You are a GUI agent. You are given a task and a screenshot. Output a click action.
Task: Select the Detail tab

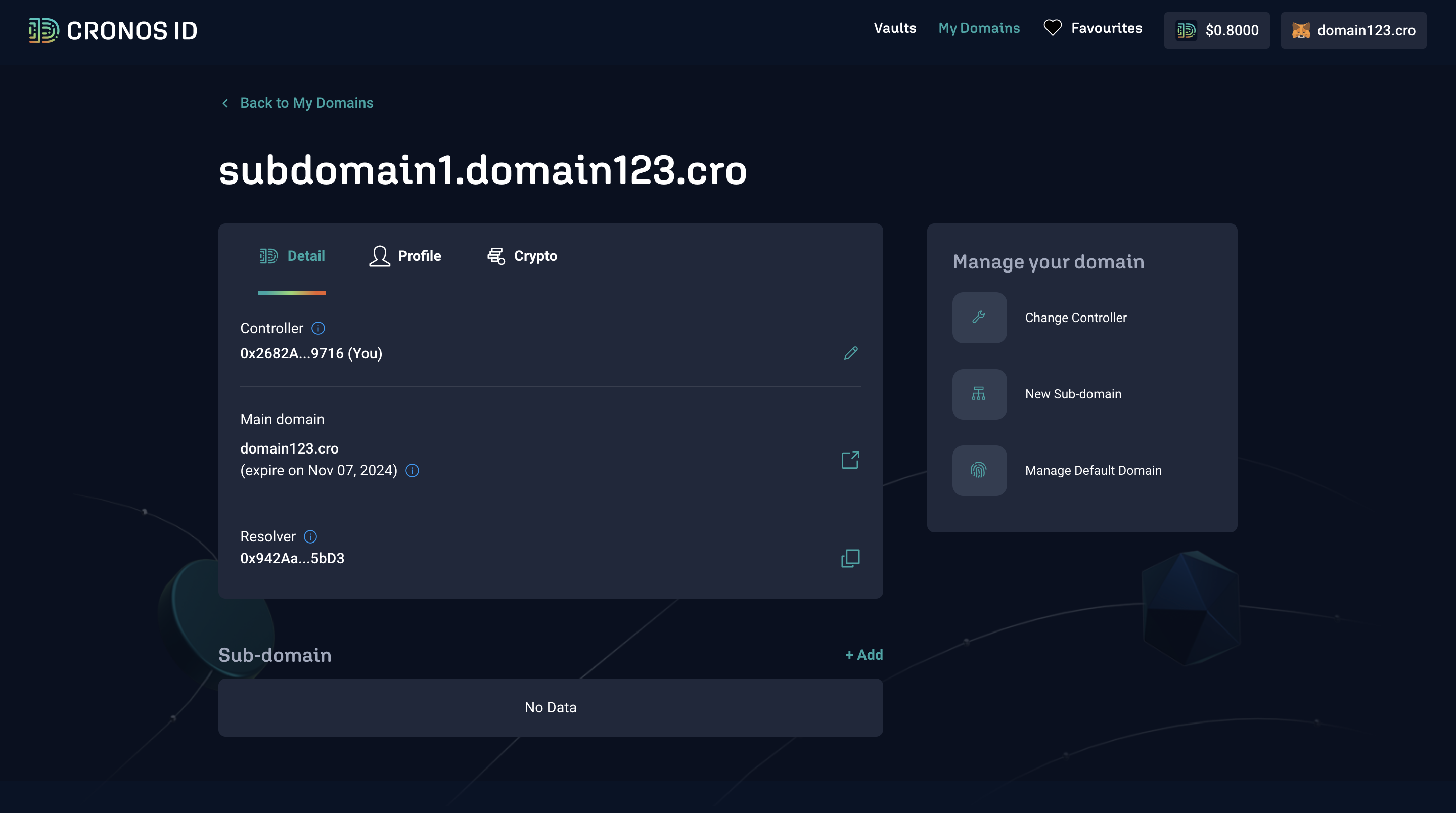coord(292,256)
